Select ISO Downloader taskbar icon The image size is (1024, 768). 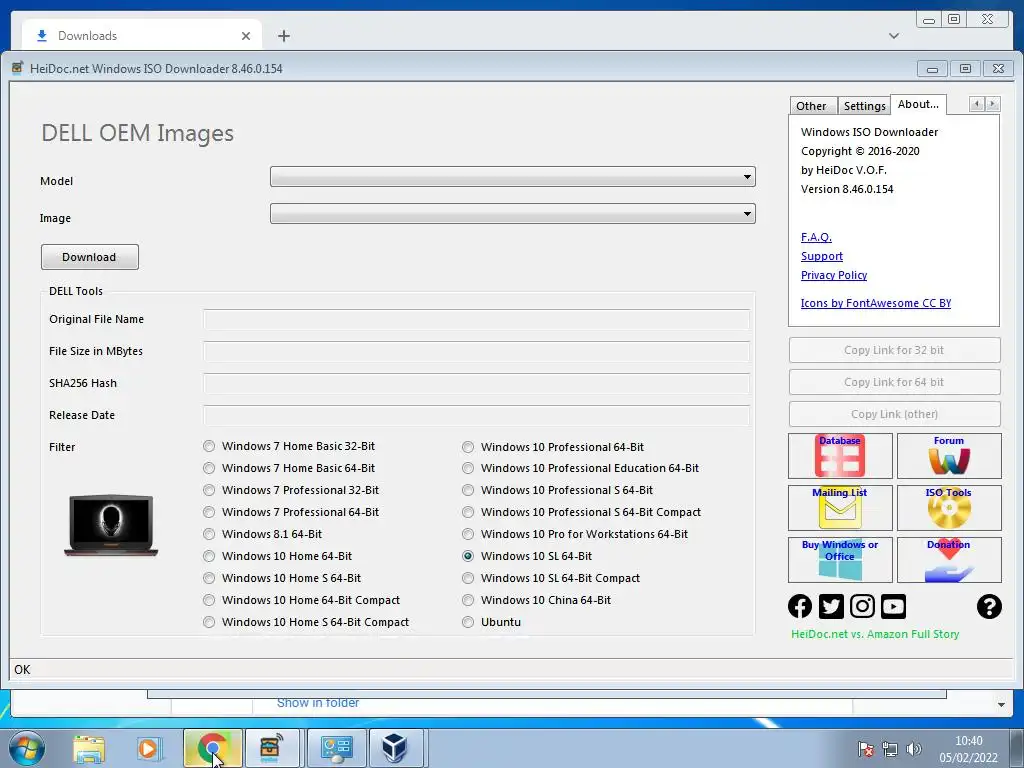point(270,748)
